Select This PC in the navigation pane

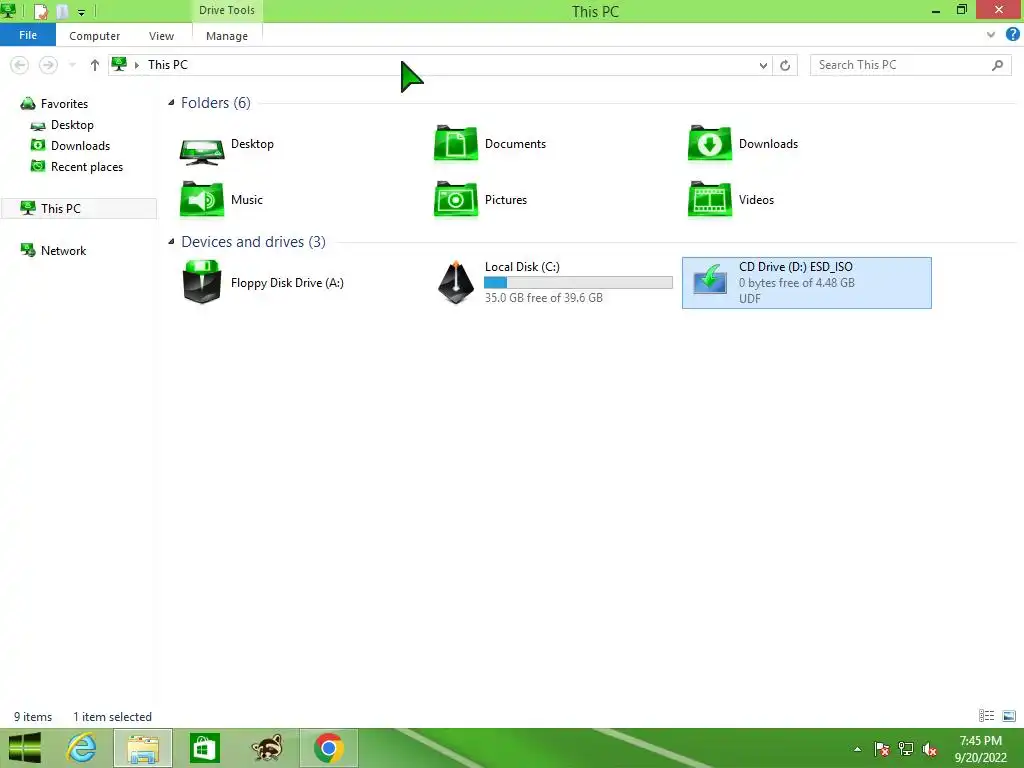78,208
